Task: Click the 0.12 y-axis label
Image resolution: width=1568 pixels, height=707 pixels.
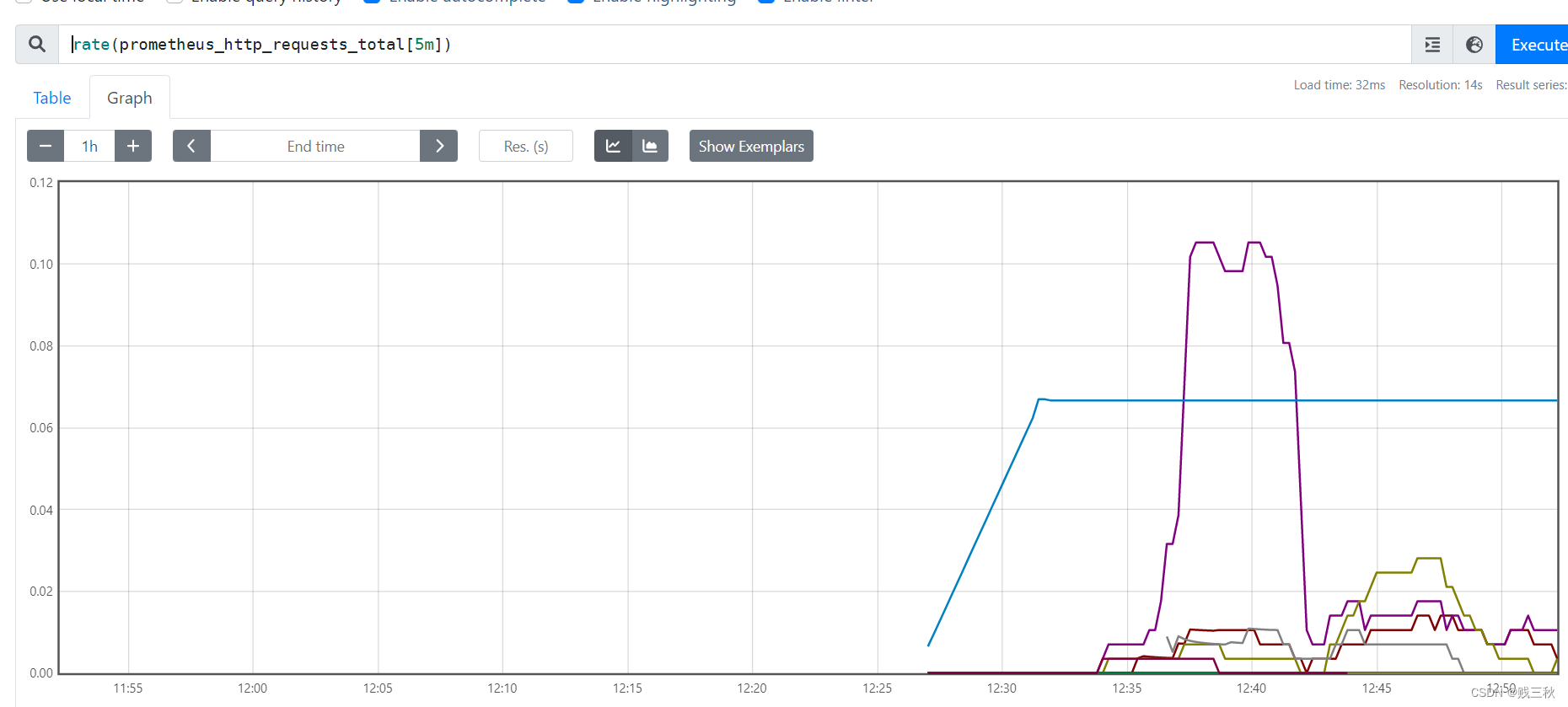Action: point(41,183)
